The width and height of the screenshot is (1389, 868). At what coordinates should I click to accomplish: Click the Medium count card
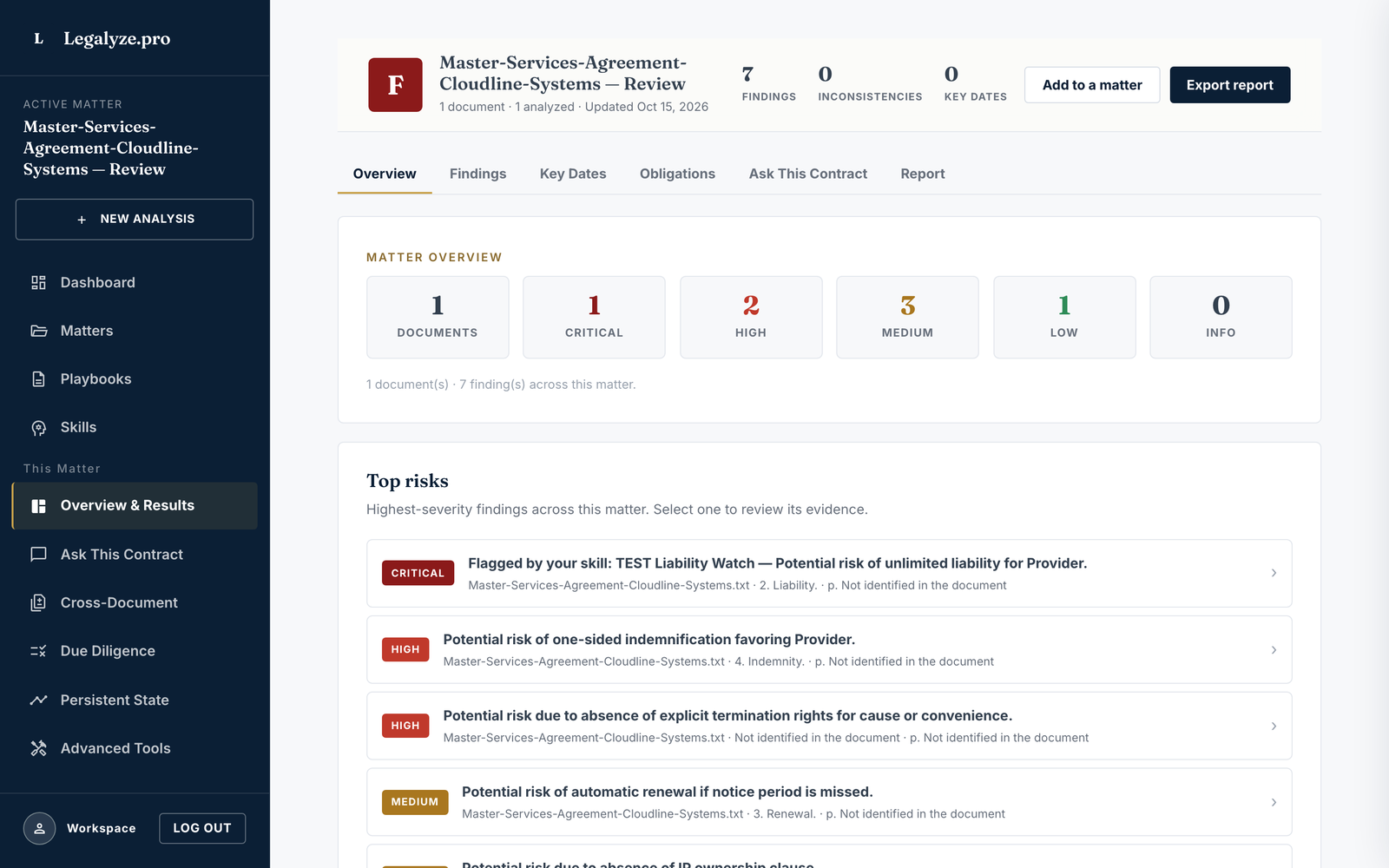click(x=907, y=318)
